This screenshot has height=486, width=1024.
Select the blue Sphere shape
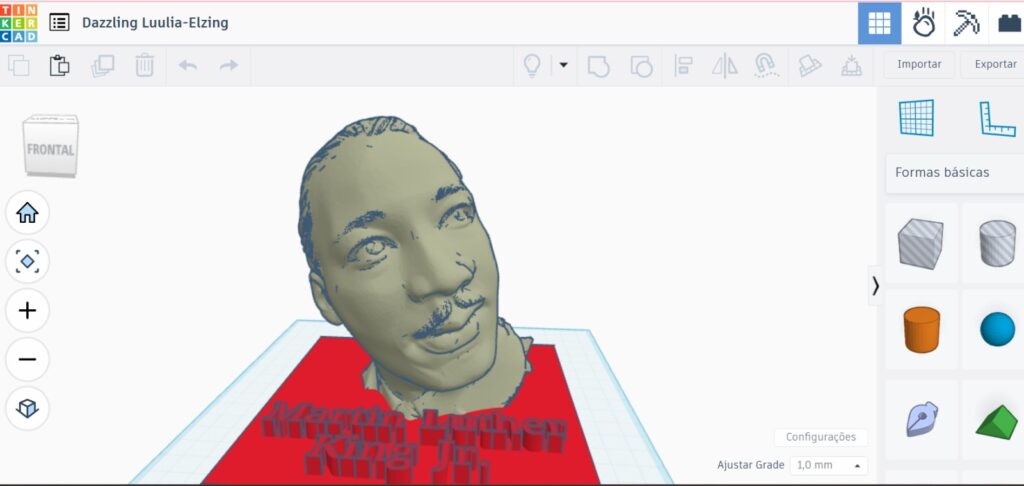[997, 329]
